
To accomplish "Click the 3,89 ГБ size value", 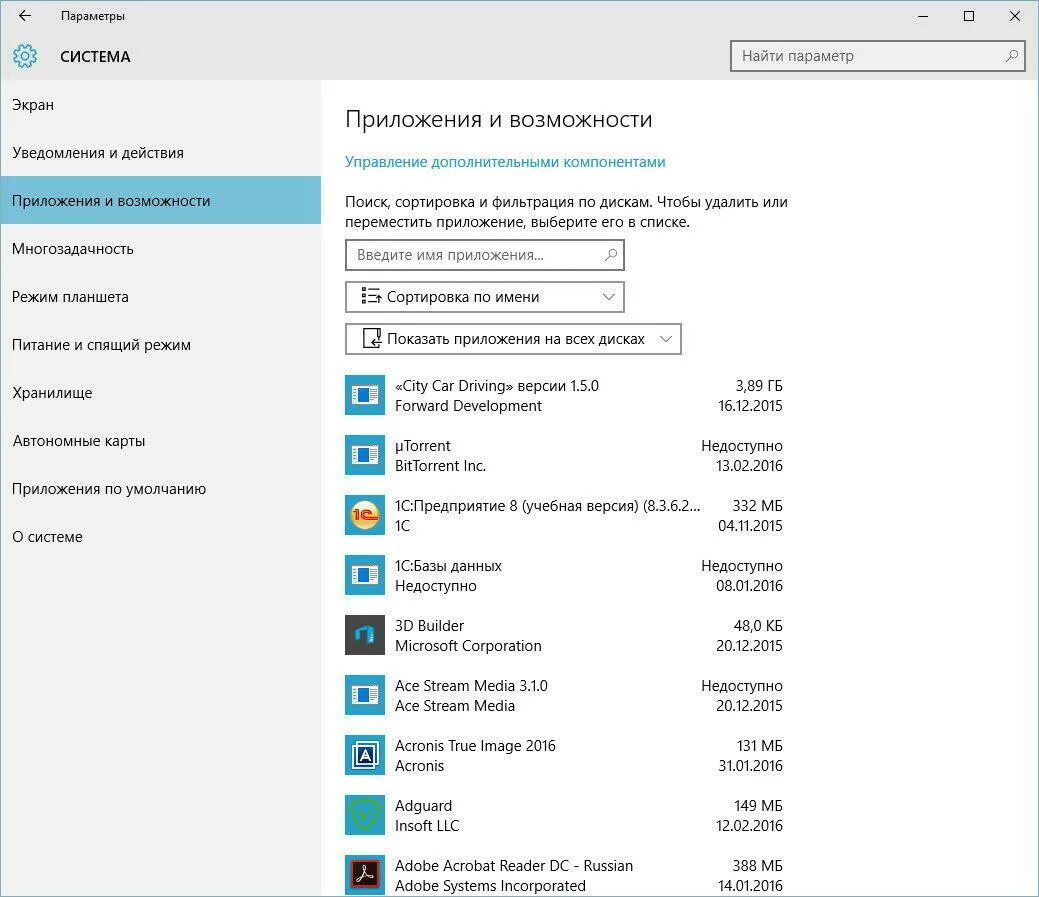I will click(x=759, y=386).
